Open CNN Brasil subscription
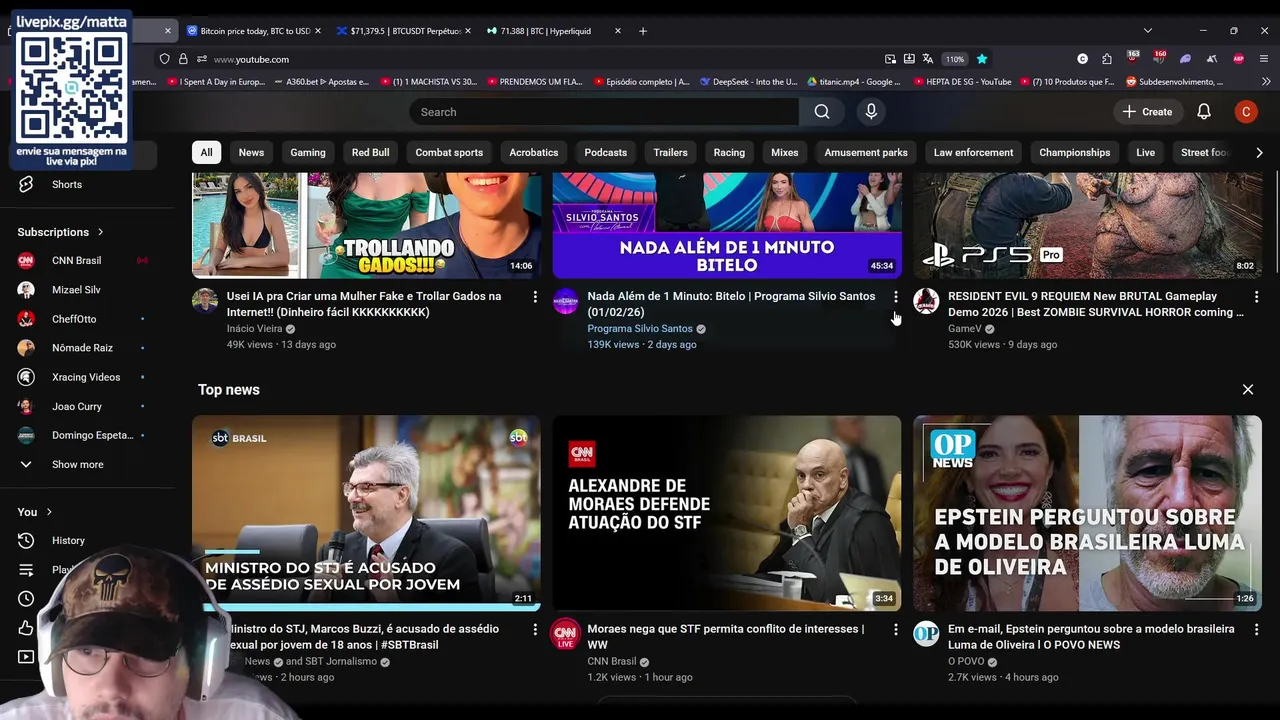The width and height of the screenshot is (1280, 720). click(x=76, y=261)
